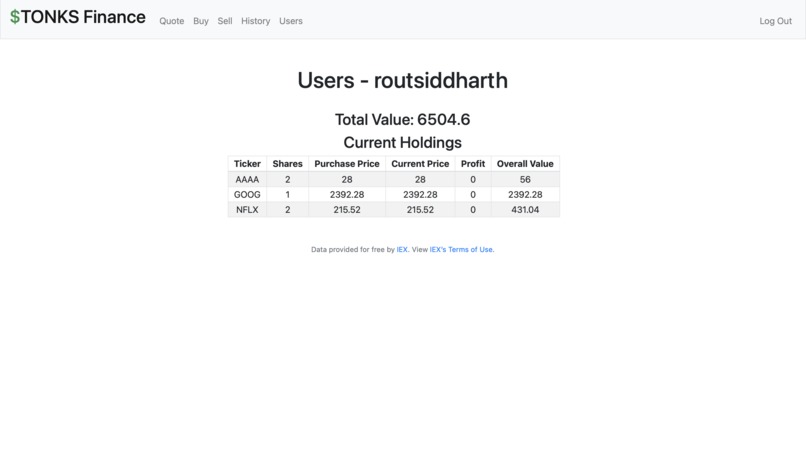This screenshot has width=806, height=457.
Task: Click the Current Price column header
Action: point(420,164)
